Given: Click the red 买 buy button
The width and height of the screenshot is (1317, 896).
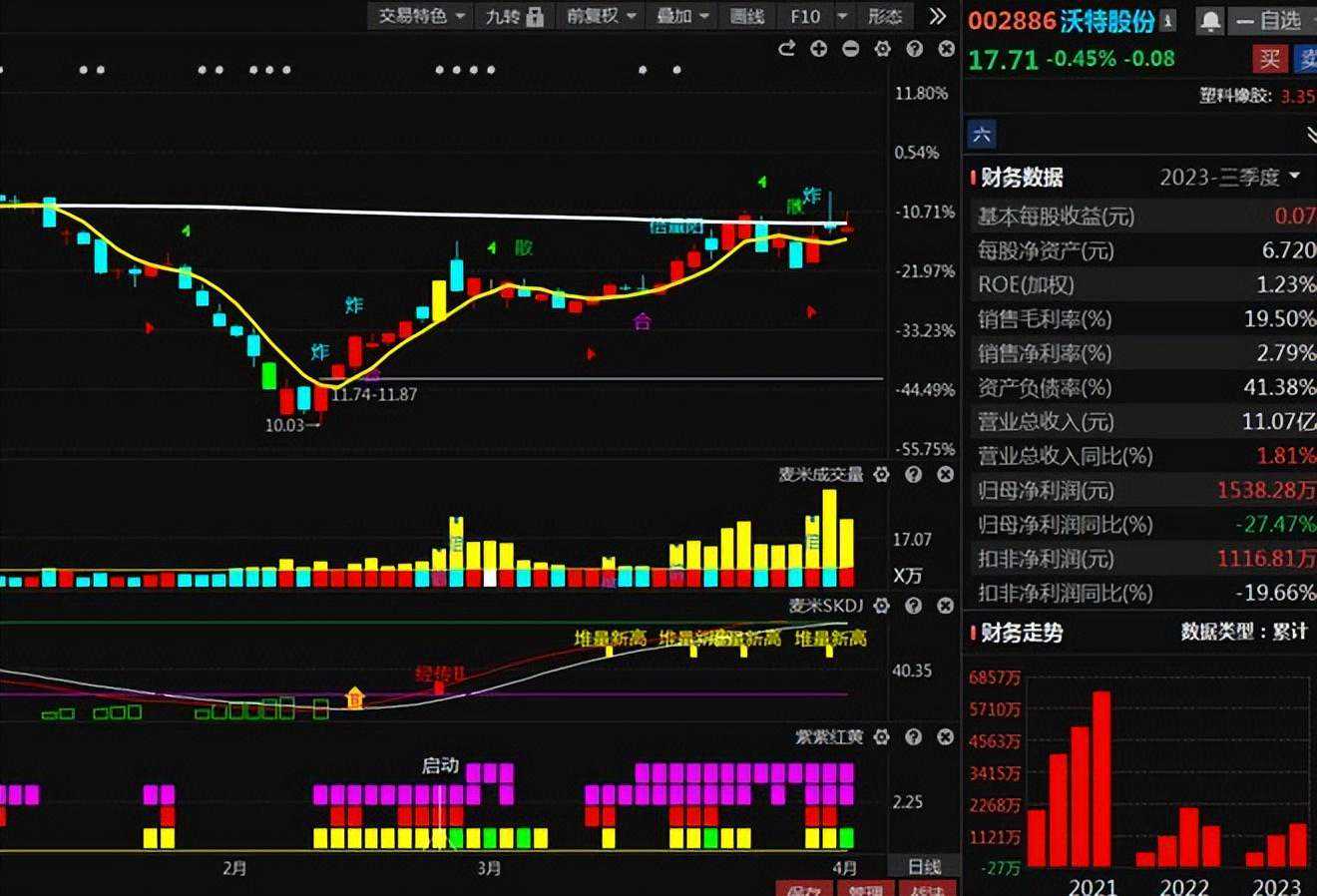Looking at the screenshot, I should 1269,59.
